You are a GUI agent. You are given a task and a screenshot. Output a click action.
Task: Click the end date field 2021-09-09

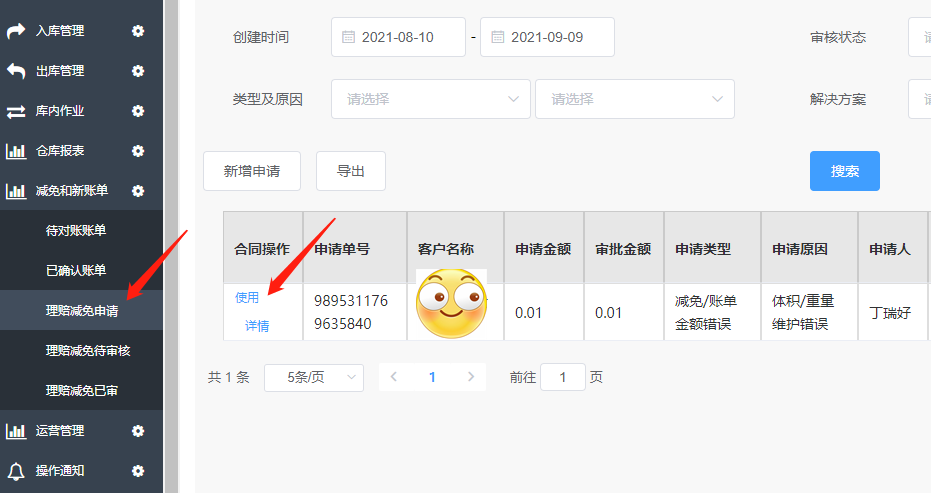[547, 37]
